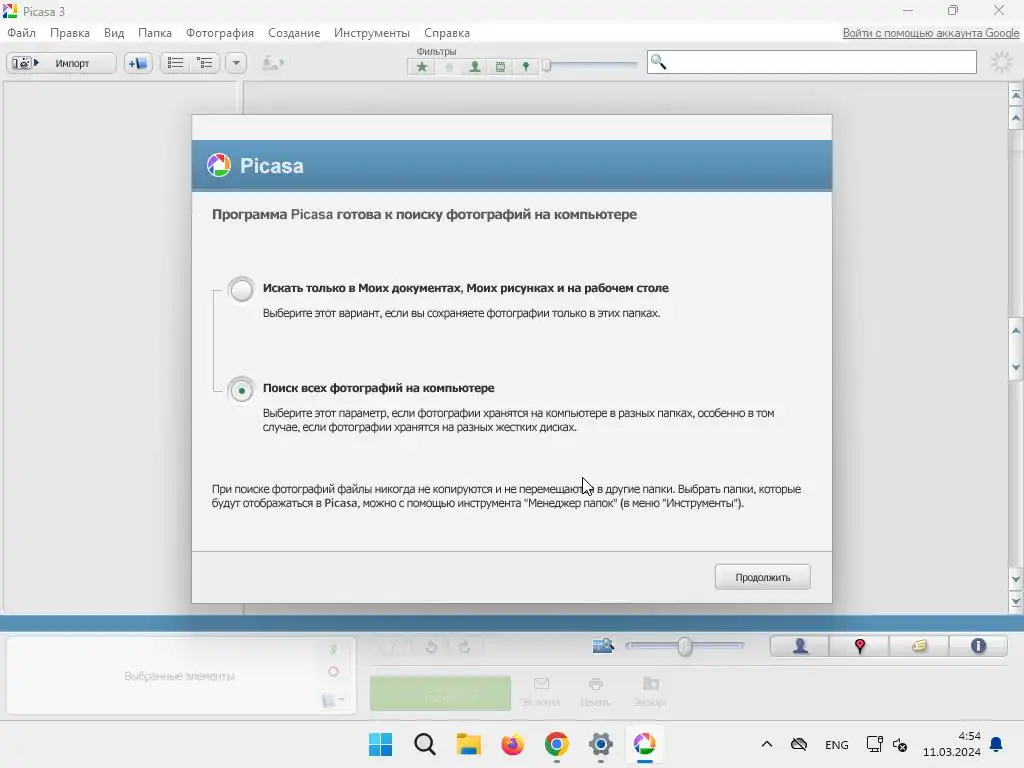This screenshot has height=768, width=1024.
Task: Select search only in My Documents option
Action: (x=241, y=289)
